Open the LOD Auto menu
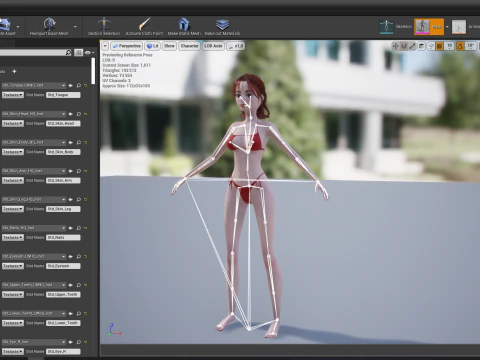The height and width of the screenshot is (360, 480). pos(213,46)
